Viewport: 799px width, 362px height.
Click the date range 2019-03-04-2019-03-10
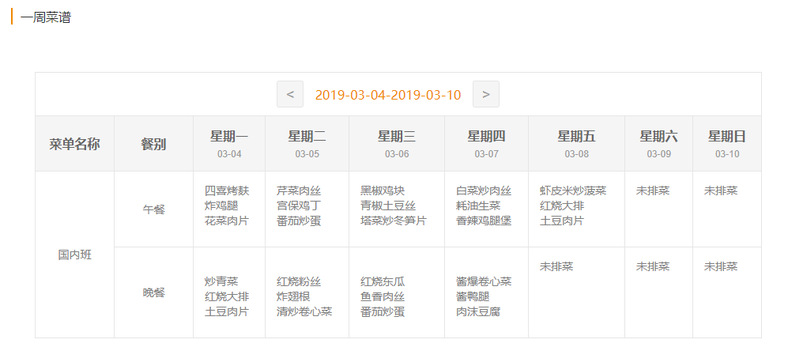coord(388,95)
